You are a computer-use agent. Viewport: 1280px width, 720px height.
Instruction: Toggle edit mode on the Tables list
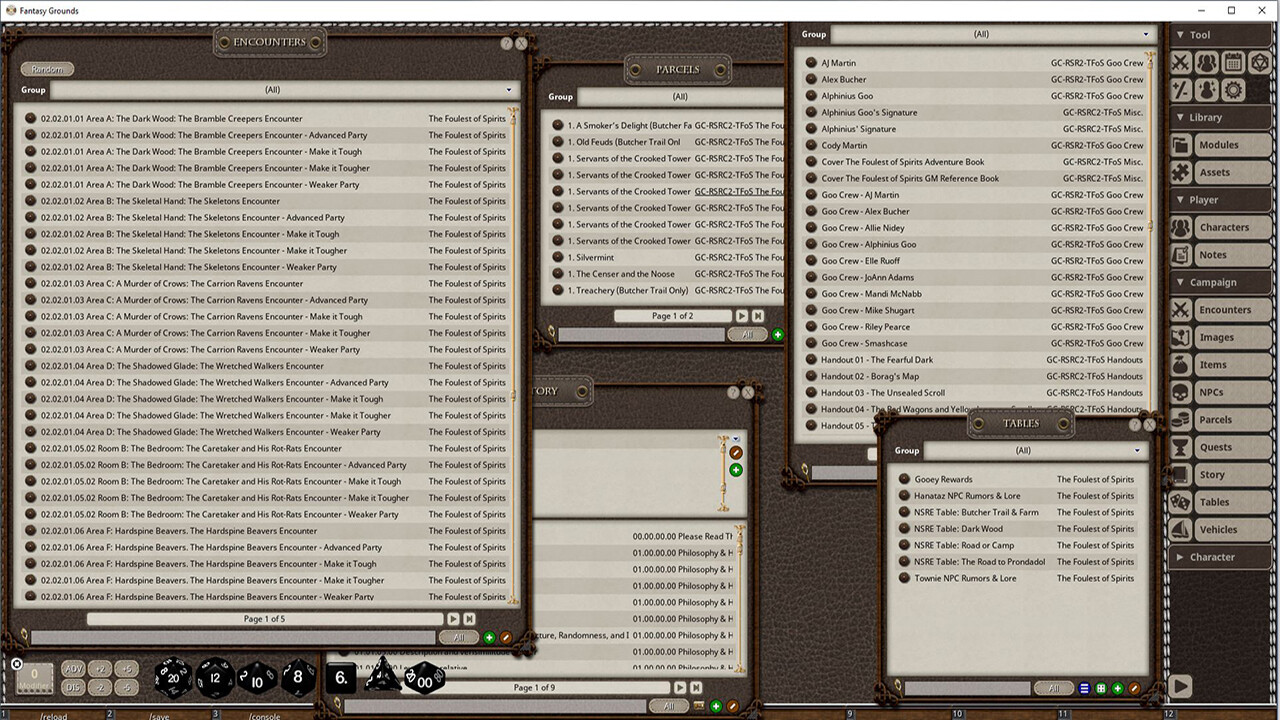point(1136,688)
